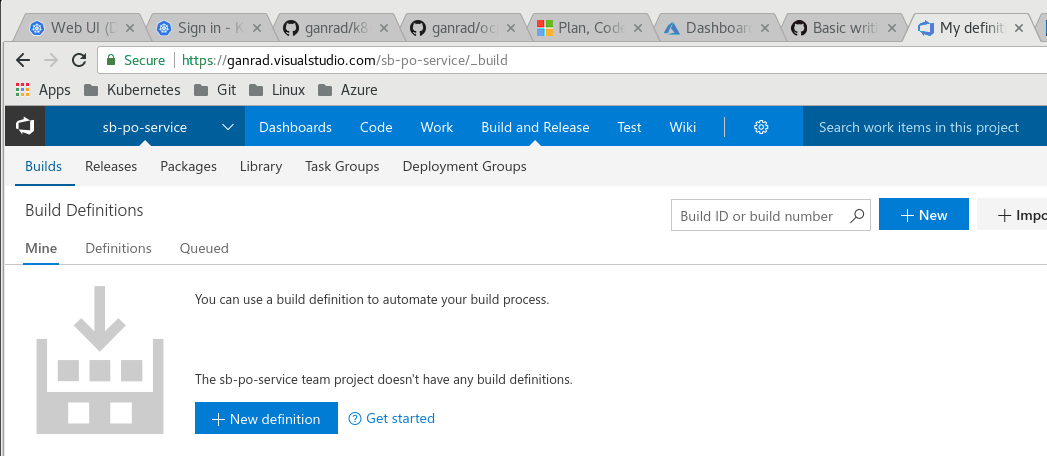Click the New definition button
Viewport: 1047px width, 456px height.
[266, 419]
